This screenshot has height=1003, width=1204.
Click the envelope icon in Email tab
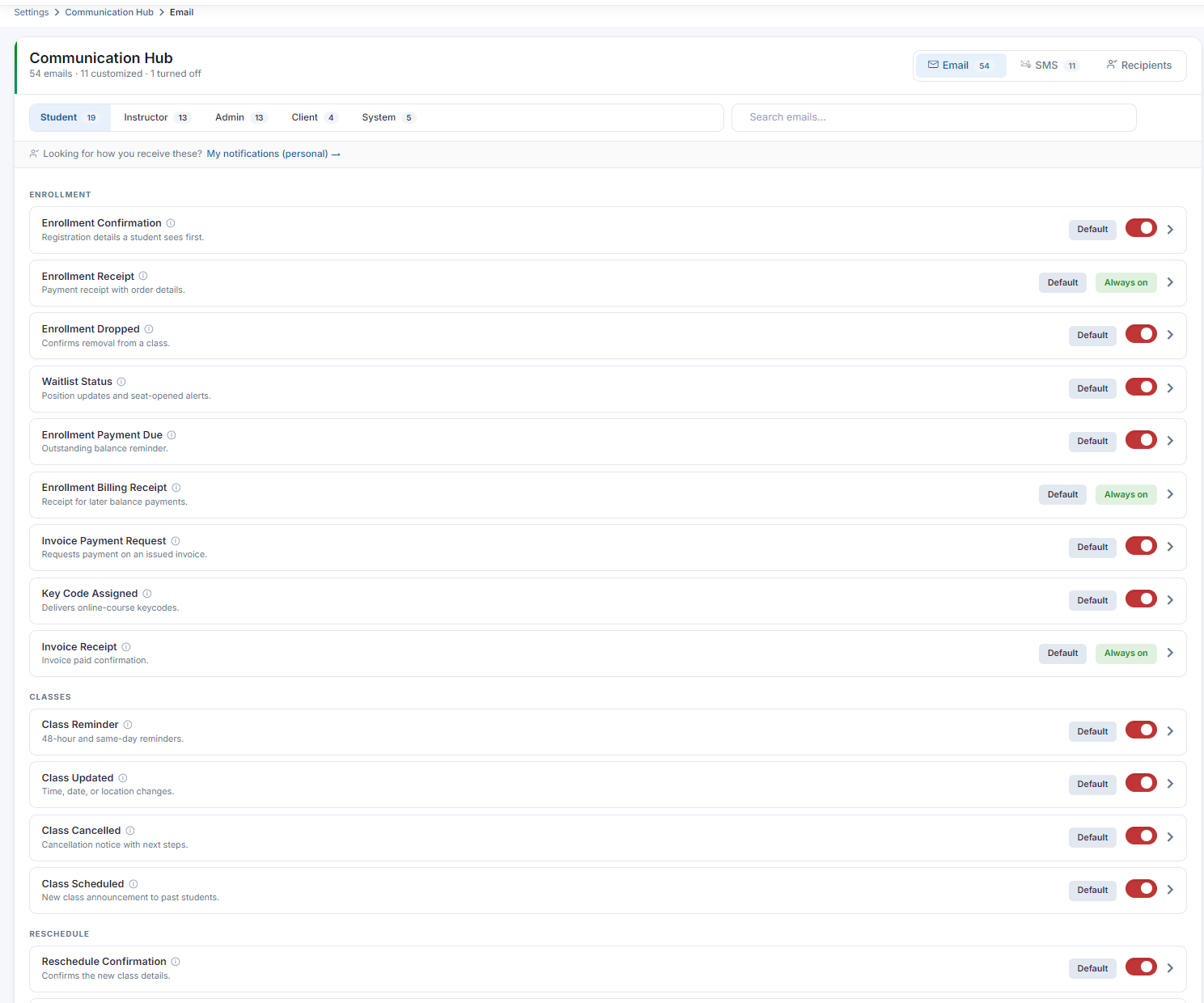(x=933, y=65)
